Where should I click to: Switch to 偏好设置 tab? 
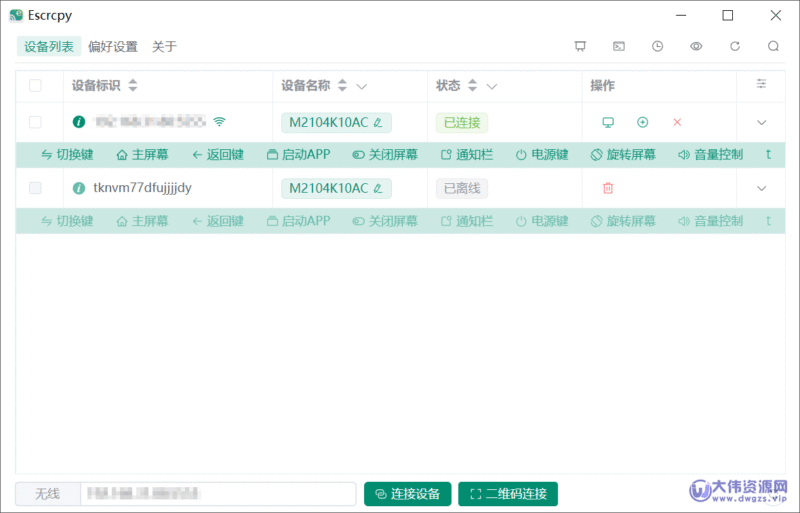(113, 46)
